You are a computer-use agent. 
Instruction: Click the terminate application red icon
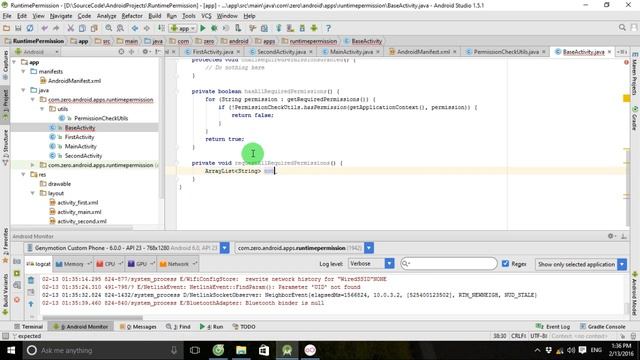pos(17,299)
